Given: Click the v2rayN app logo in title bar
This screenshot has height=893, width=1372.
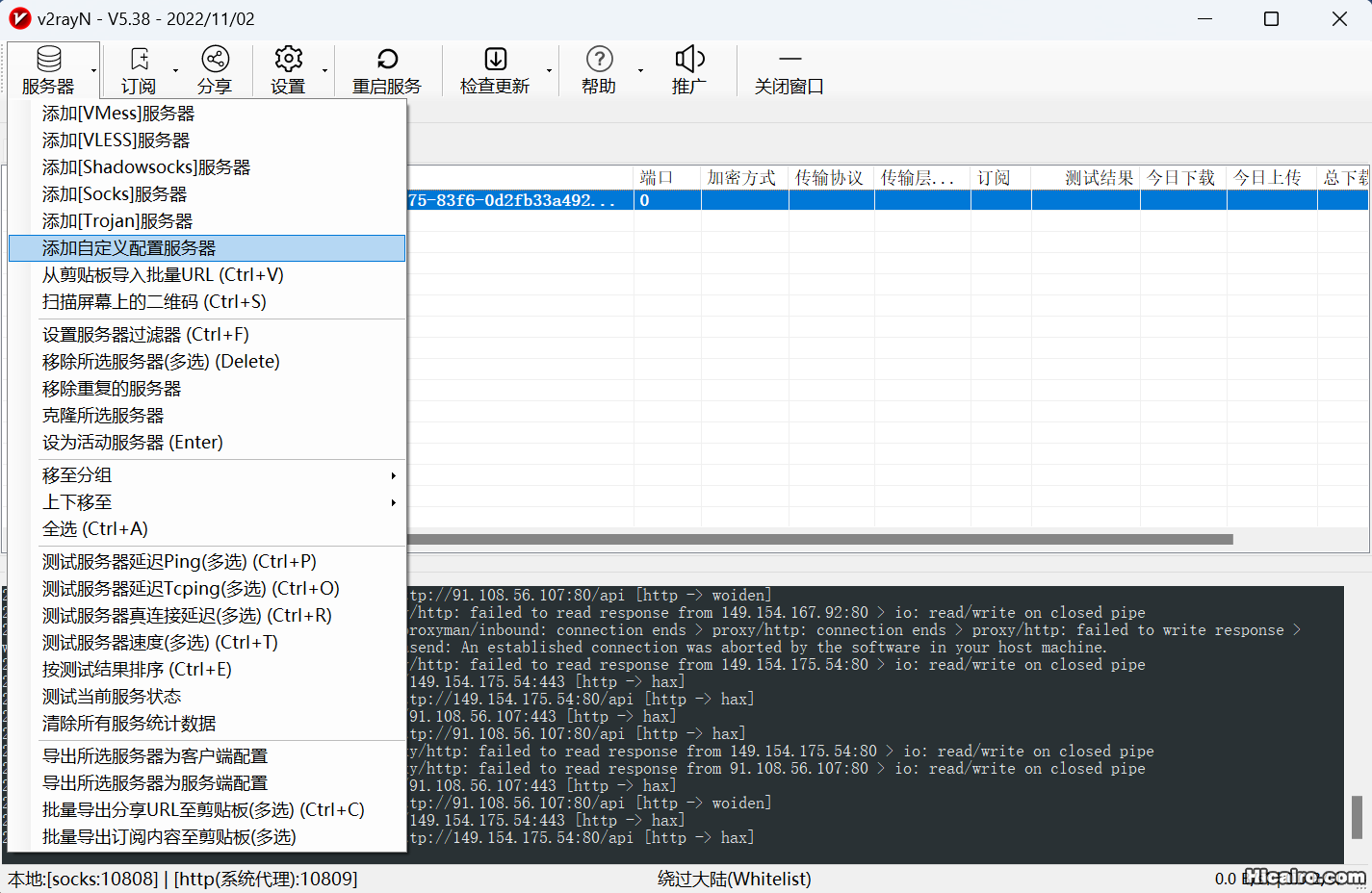Looking at the screenshot, I should (x=19, y=18).
